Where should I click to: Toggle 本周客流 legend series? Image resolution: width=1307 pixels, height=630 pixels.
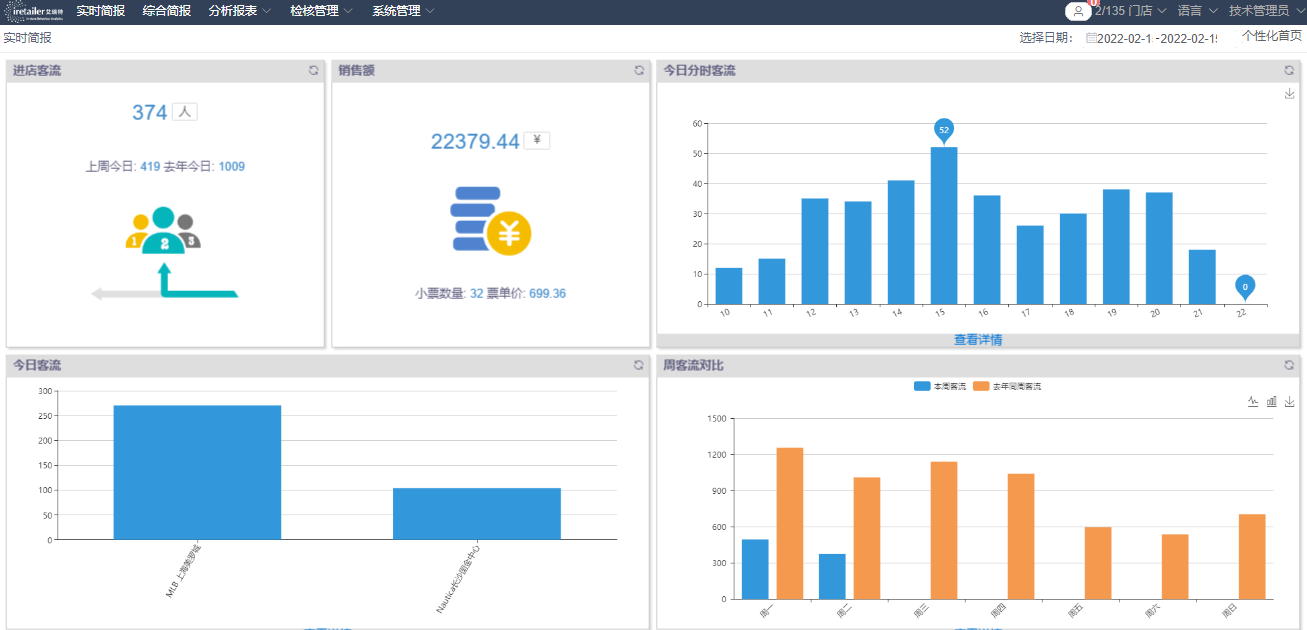pos(940,386)
